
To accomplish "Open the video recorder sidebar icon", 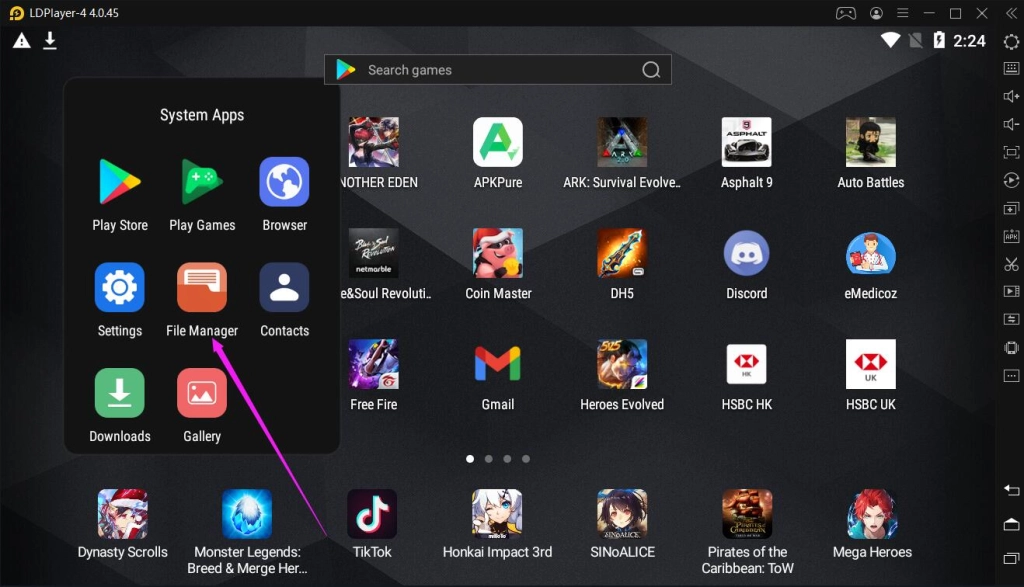I will pyautogui.click(x=1011, y=292).
